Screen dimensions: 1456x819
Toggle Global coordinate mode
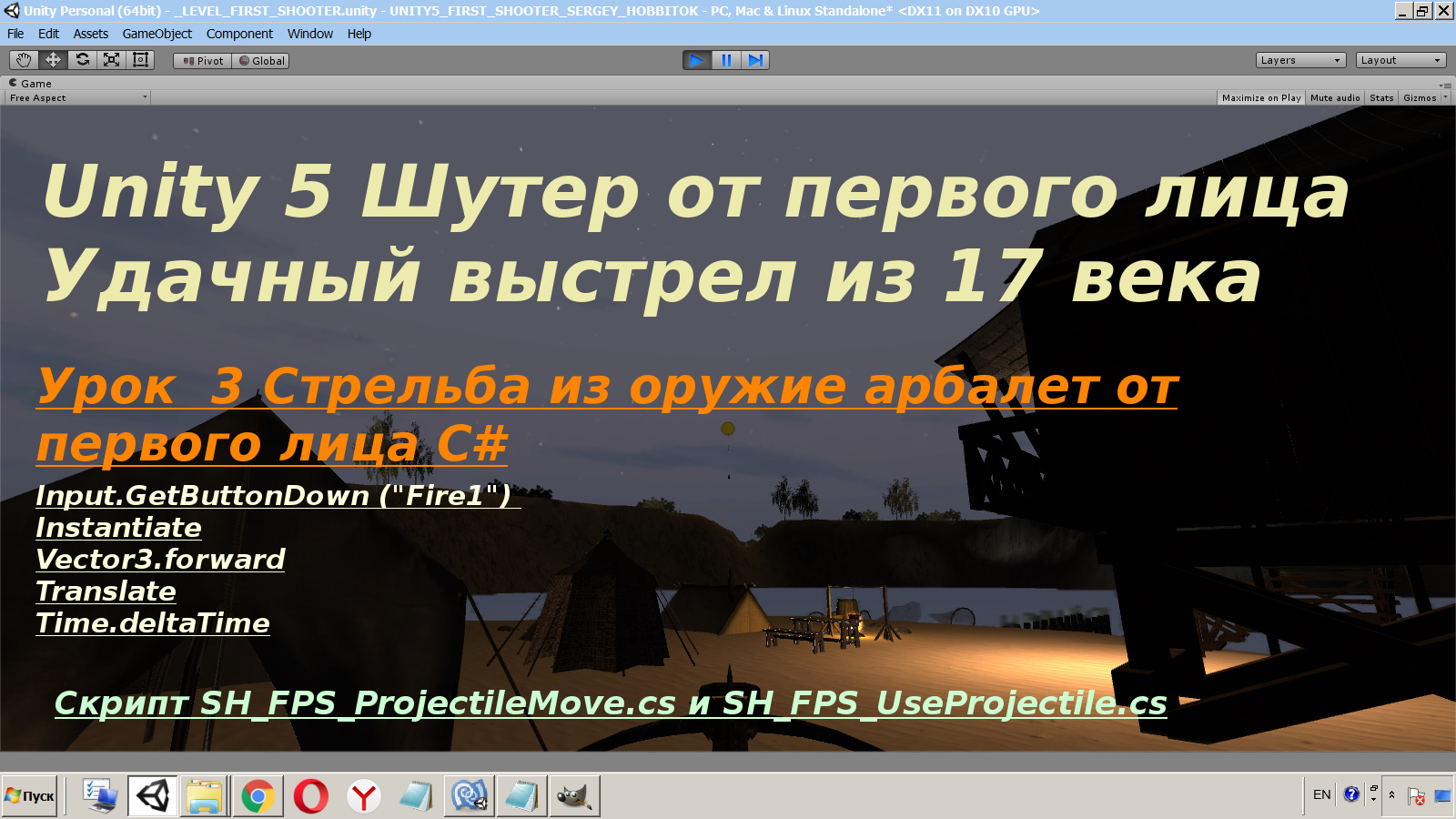coord(260,60)
